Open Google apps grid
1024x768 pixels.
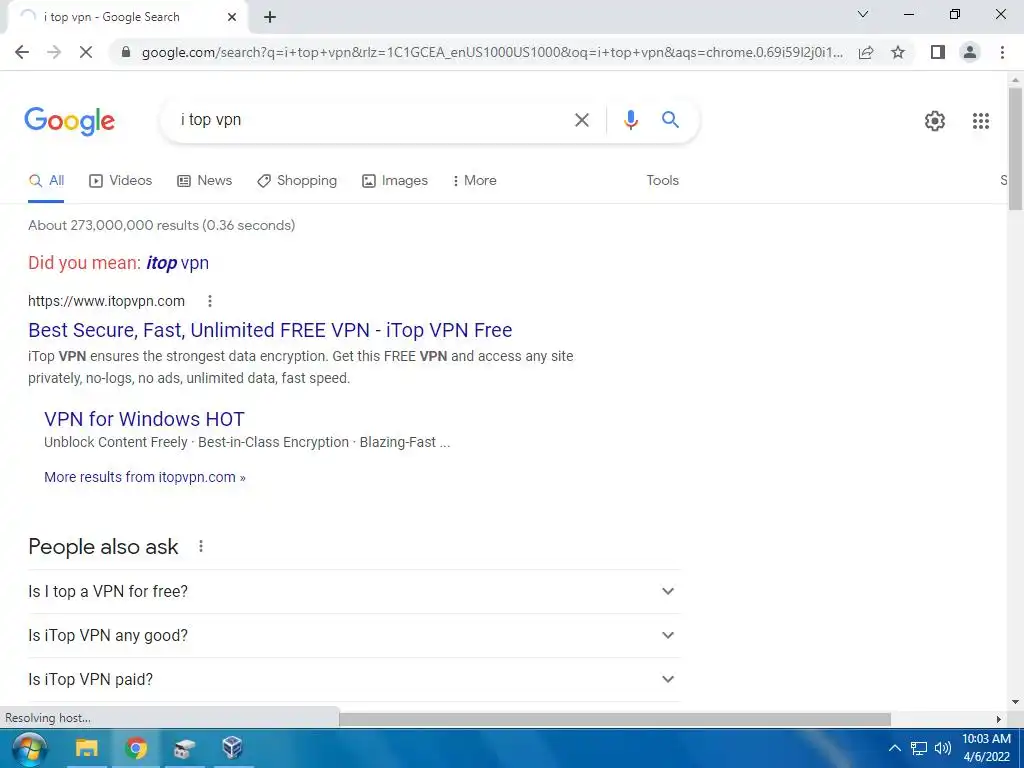(x=980, y=121)
